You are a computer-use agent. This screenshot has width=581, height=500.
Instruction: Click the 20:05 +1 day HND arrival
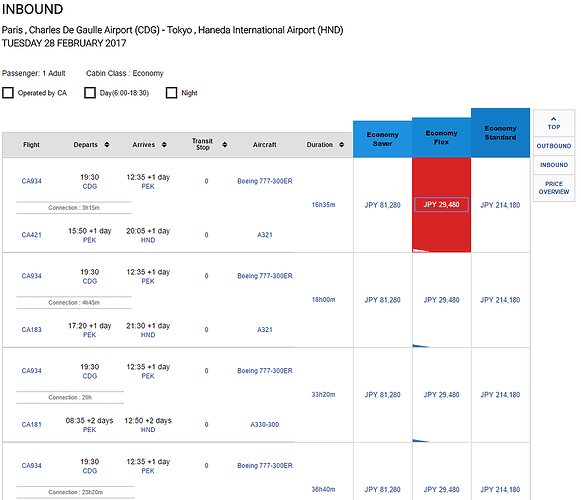[x=148, y=235]
